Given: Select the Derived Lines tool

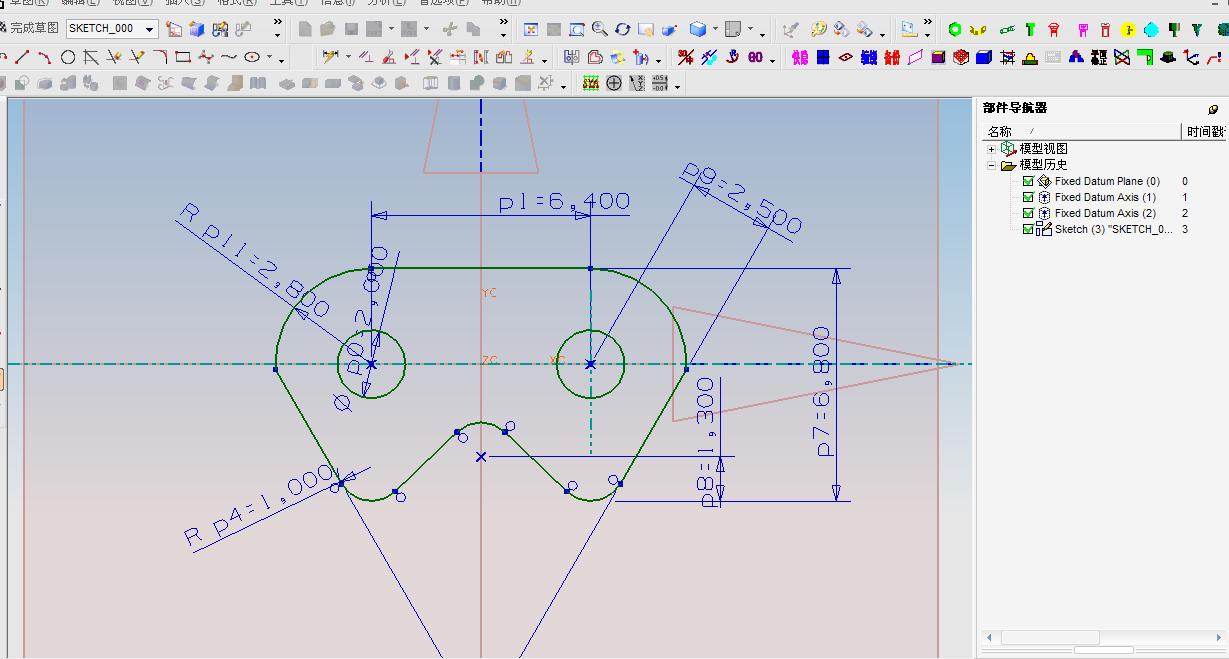Looking at the screenshot, I should click(x=91, y=57).
